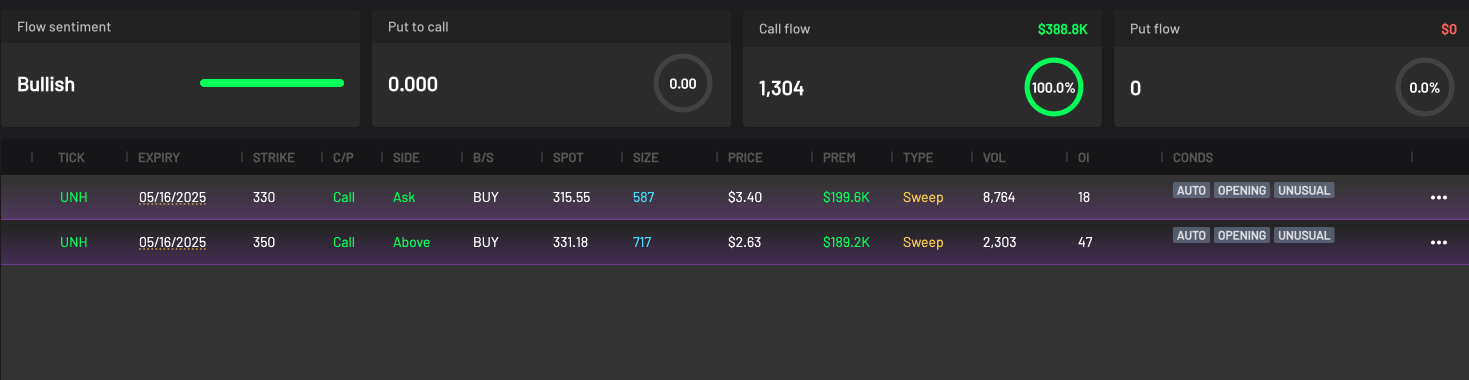Click the OPENING tag on the second row
Screen dimensions: 1469x380
[x=1242, y=235]
